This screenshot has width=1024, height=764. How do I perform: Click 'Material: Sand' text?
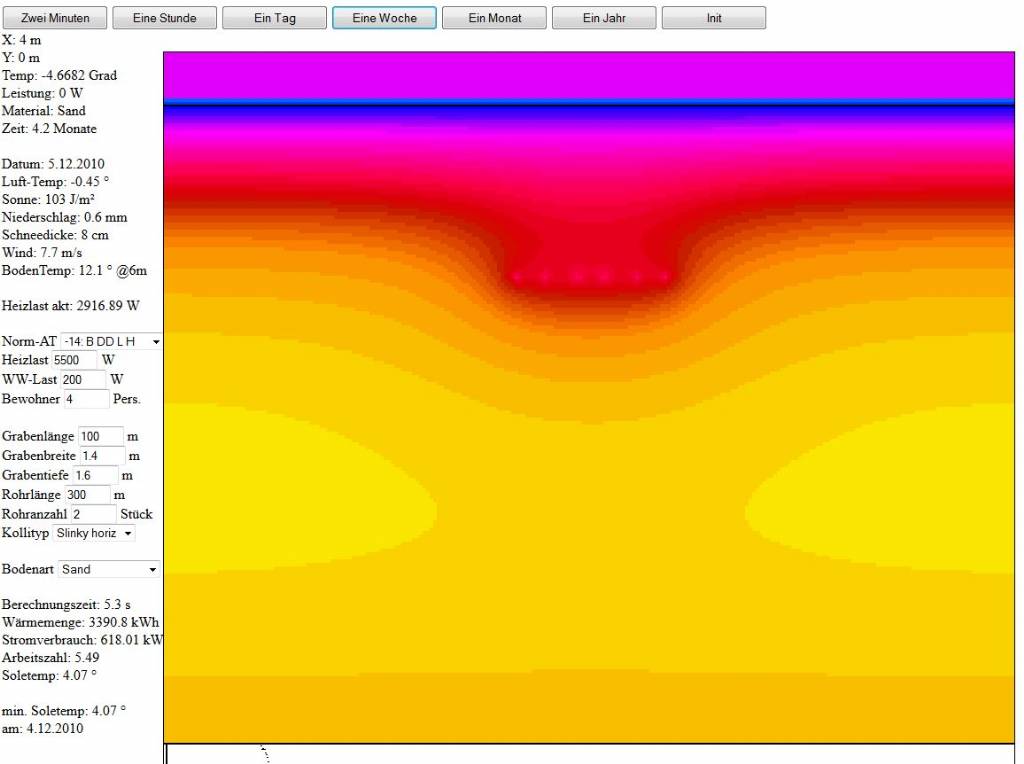coord(44,111)
